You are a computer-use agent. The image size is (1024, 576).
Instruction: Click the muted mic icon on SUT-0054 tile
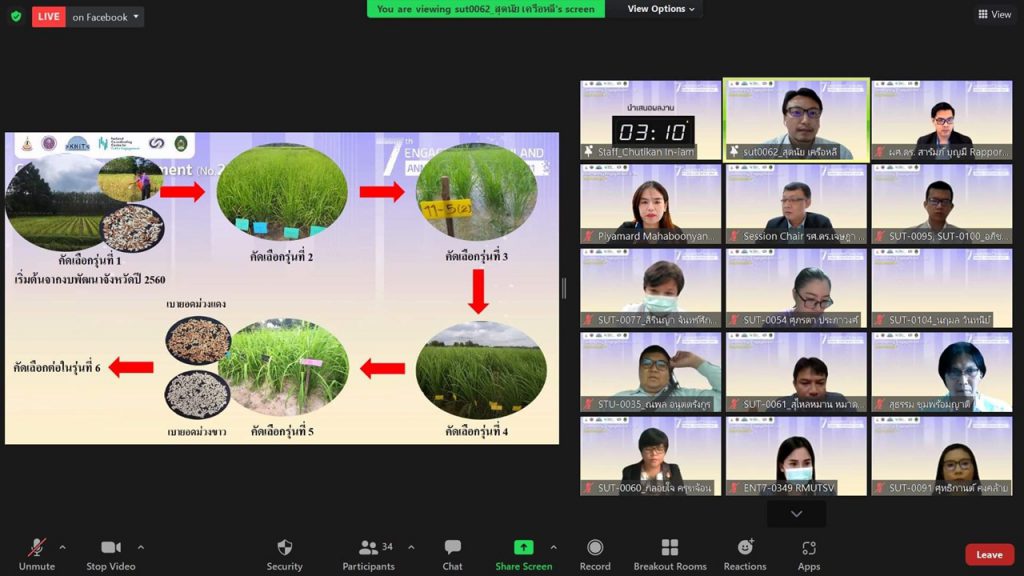[734, 320]
